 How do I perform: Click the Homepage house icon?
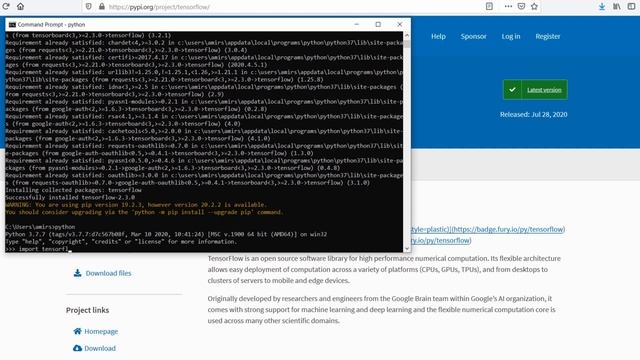(x=77, y=331)
